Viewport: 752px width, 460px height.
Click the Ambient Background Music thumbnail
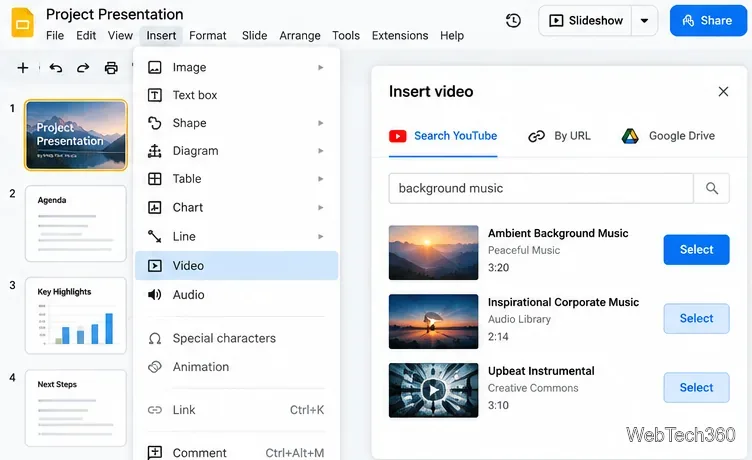click(x=434, y=252)
